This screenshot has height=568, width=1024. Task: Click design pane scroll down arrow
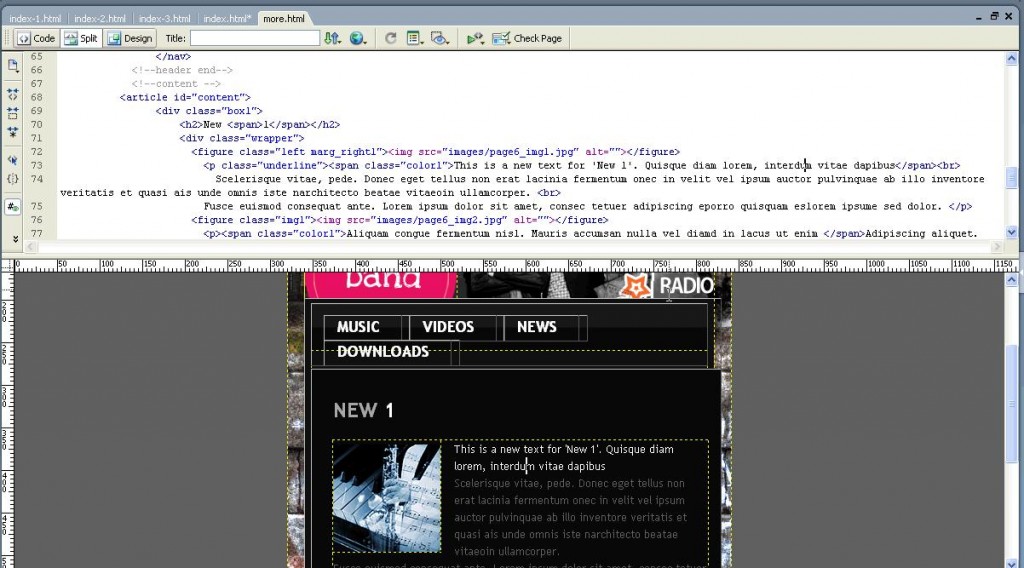coord(1012,562)
